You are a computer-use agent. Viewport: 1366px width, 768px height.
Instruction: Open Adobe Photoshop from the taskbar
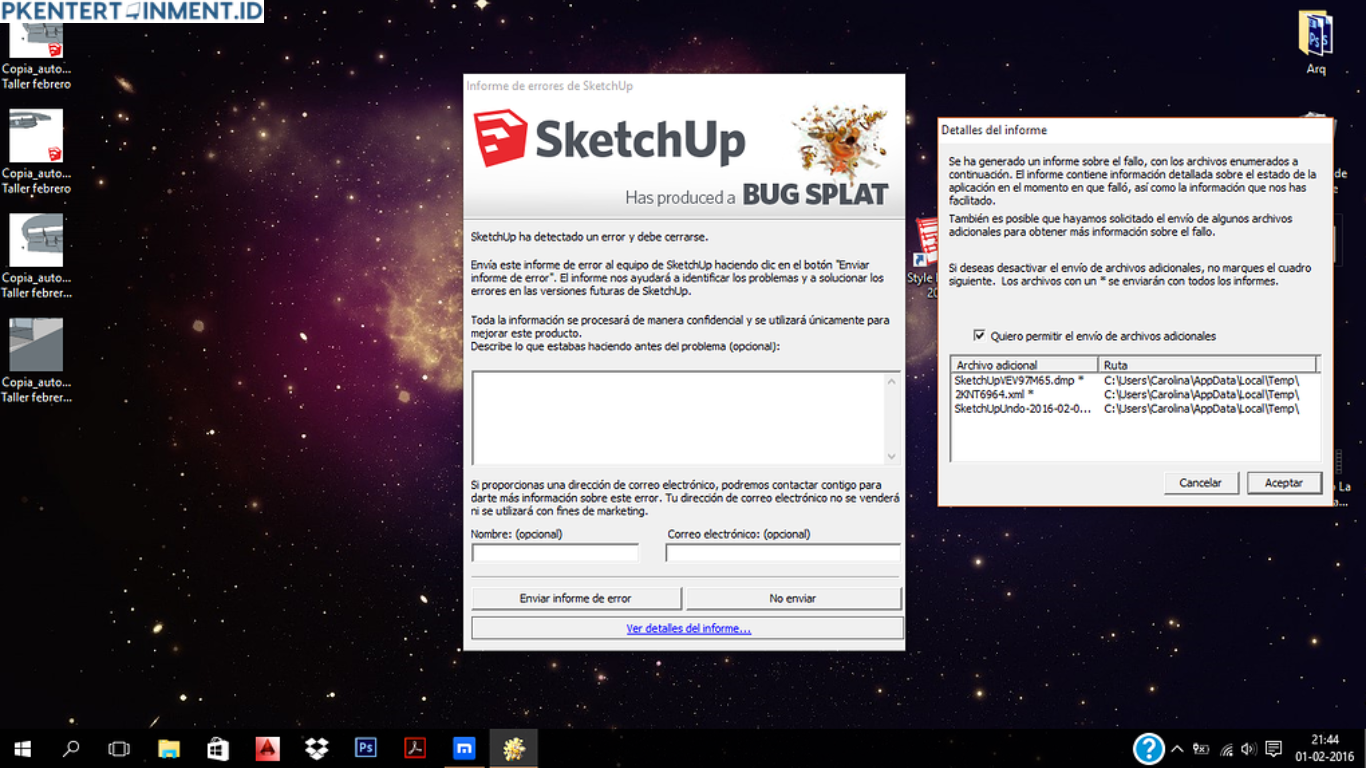pyautogui.click(x=365, y=747)
